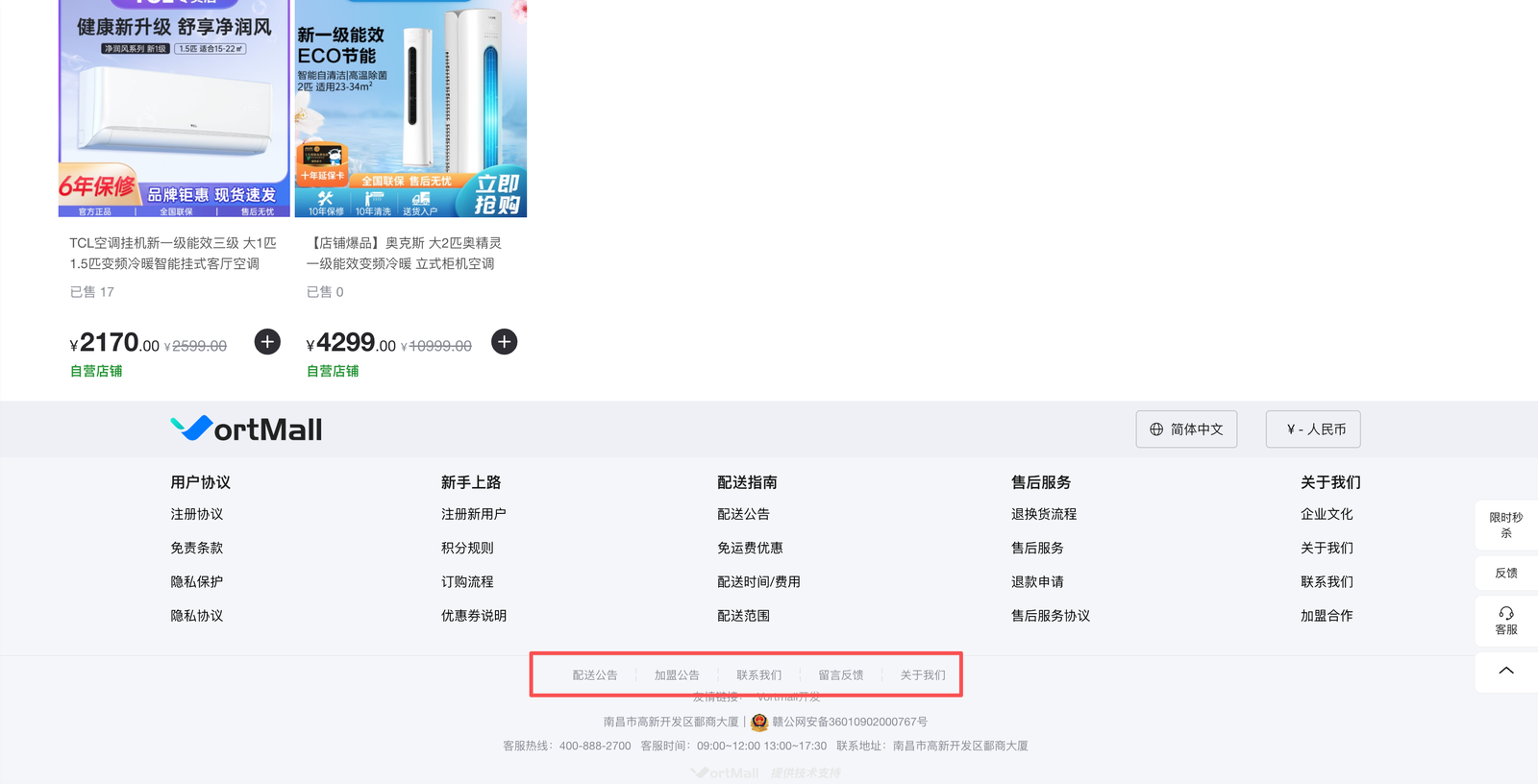Select 留言反馈 in bottom nav bar
The height and width of the screenshot is (784, 1538).
841,675
